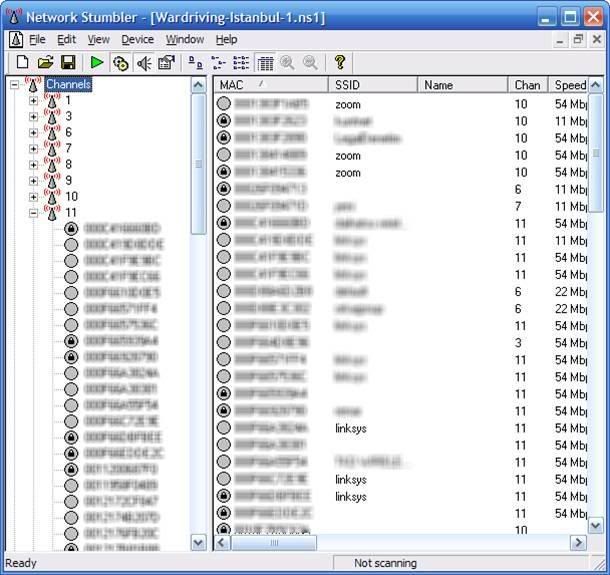610x575 pixels.
Task: Open the File menu
Action: (x=37, y=39)
